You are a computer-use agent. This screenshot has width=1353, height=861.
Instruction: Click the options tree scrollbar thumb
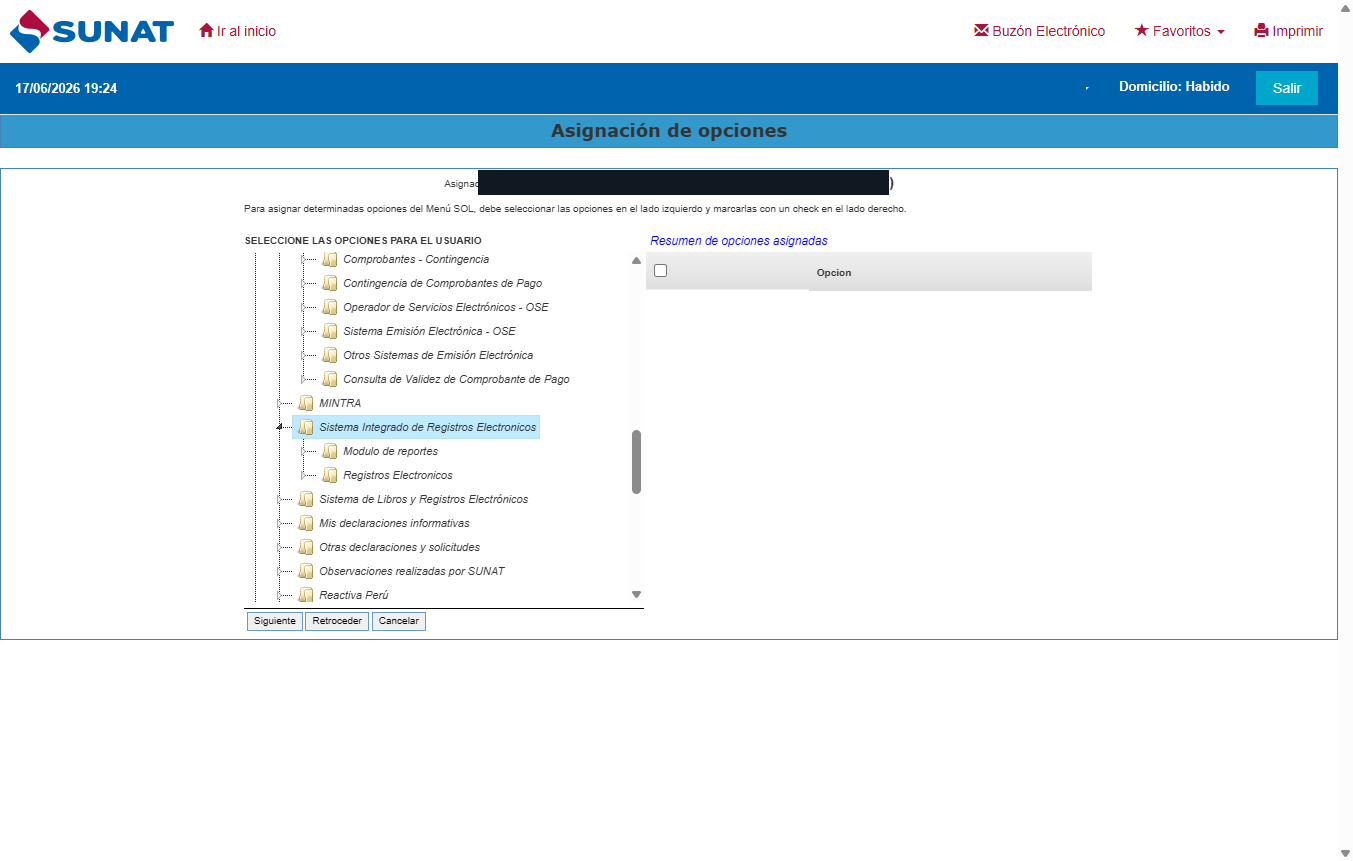(x=636, y=462)
